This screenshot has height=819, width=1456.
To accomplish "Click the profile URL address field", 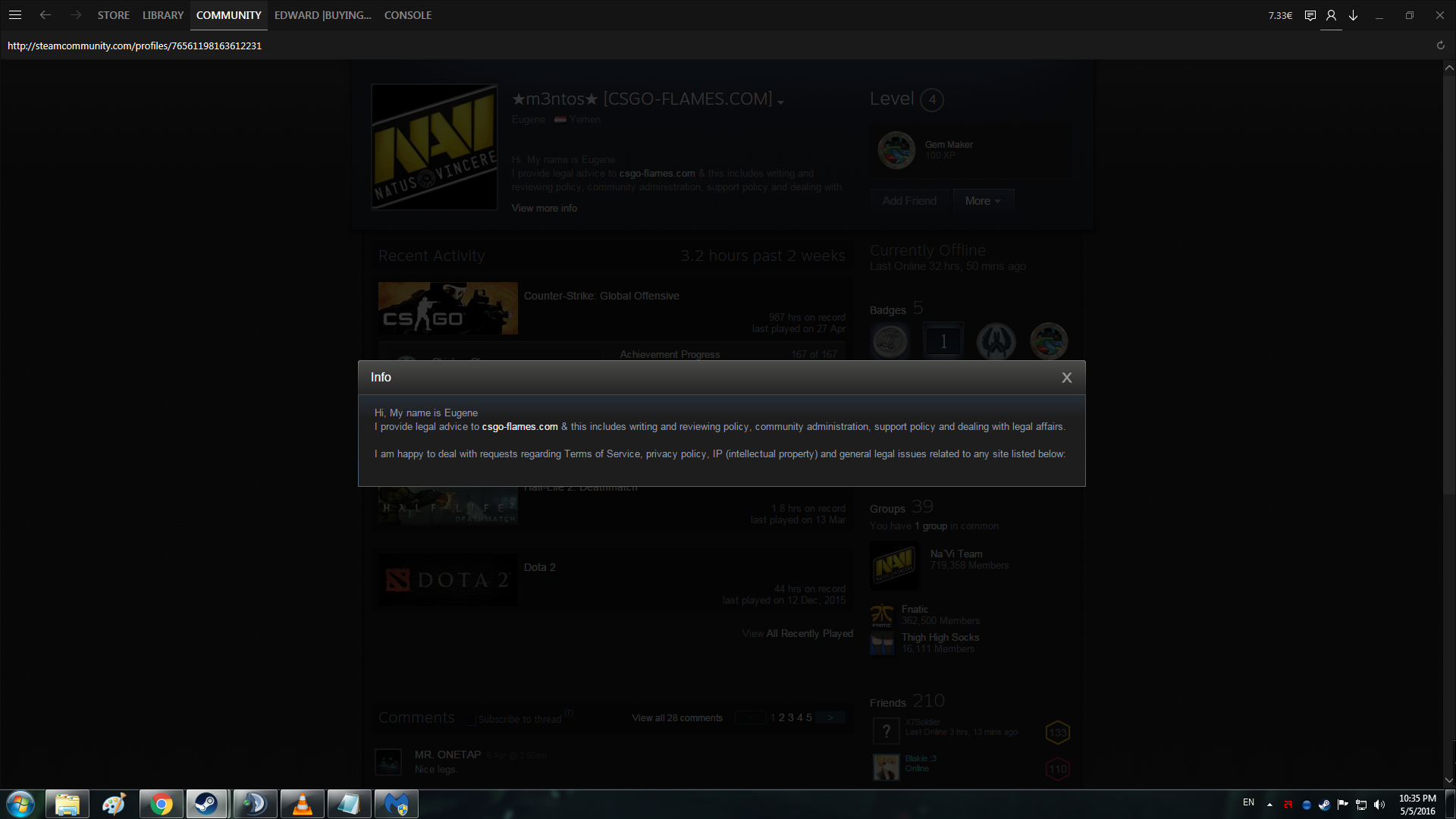I will pos(134,45).
